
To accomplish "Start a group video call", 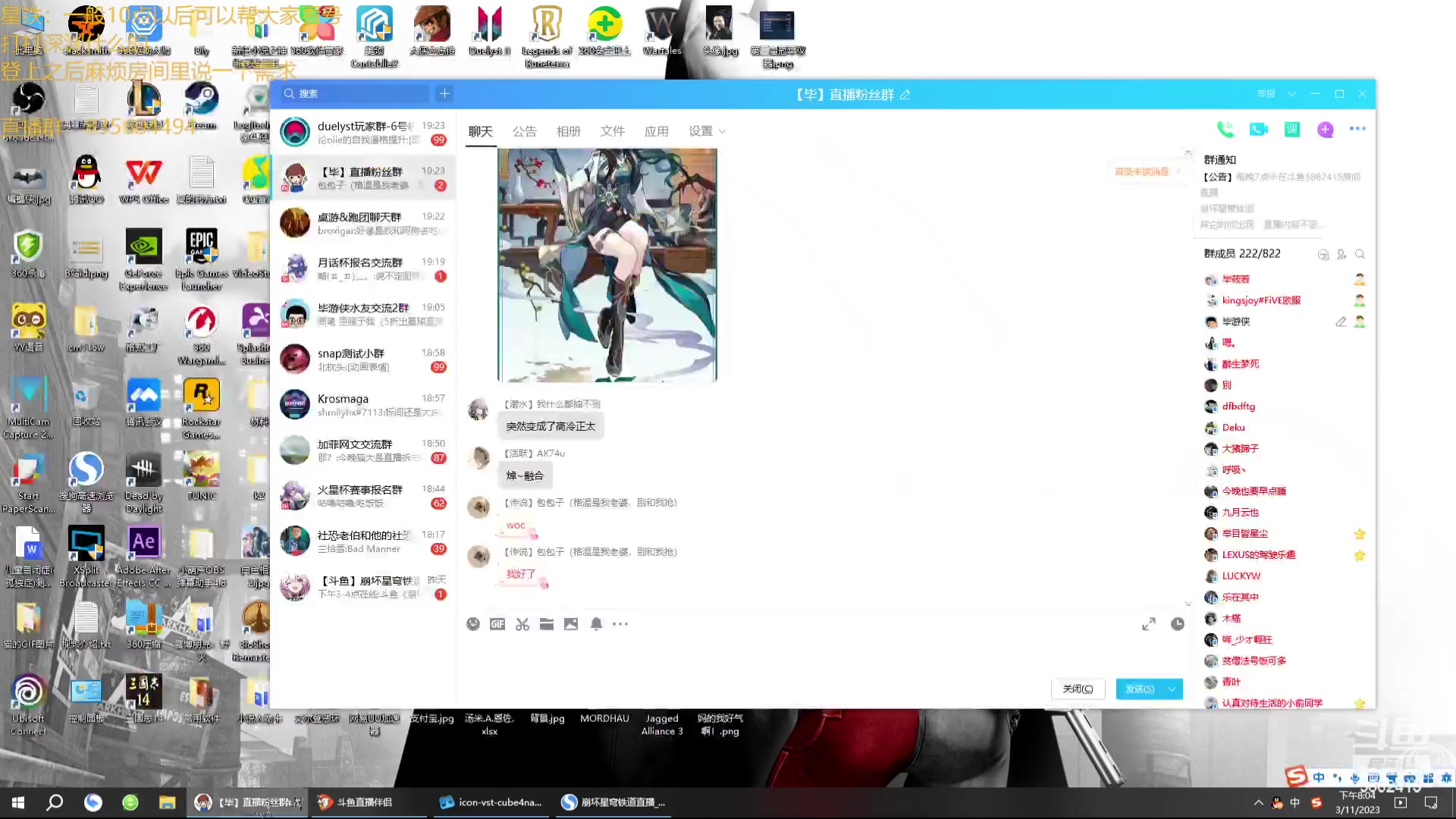I will (x=1259, y=130).
